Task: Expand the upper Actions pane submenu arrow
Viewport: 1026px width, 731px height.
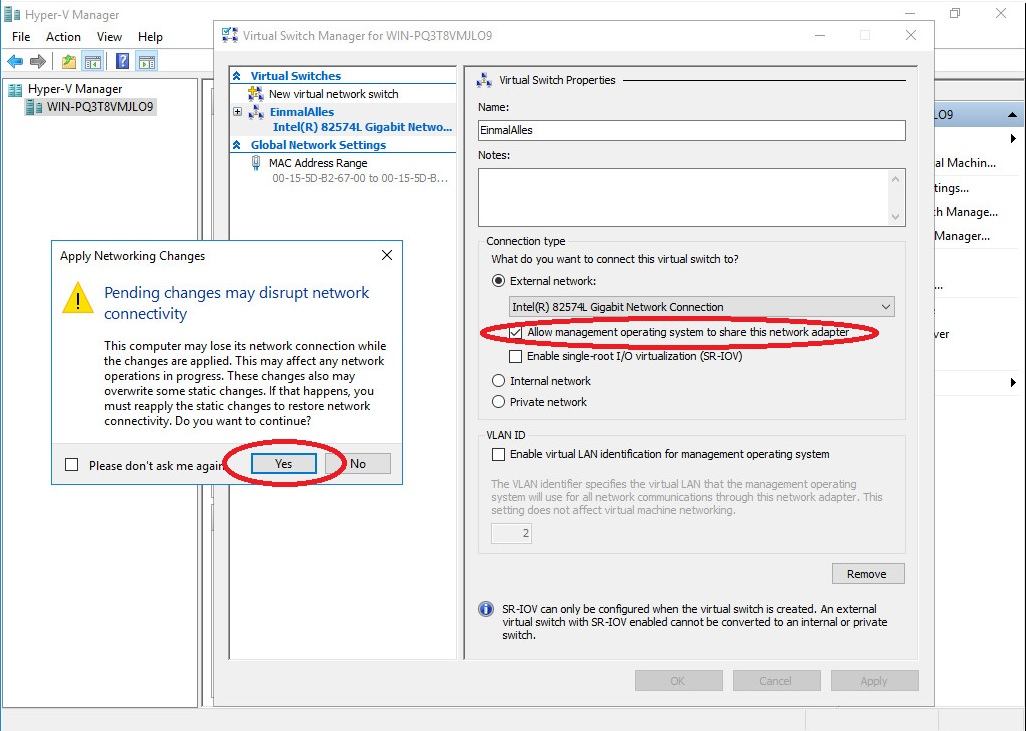Action: click(1013, 139)
